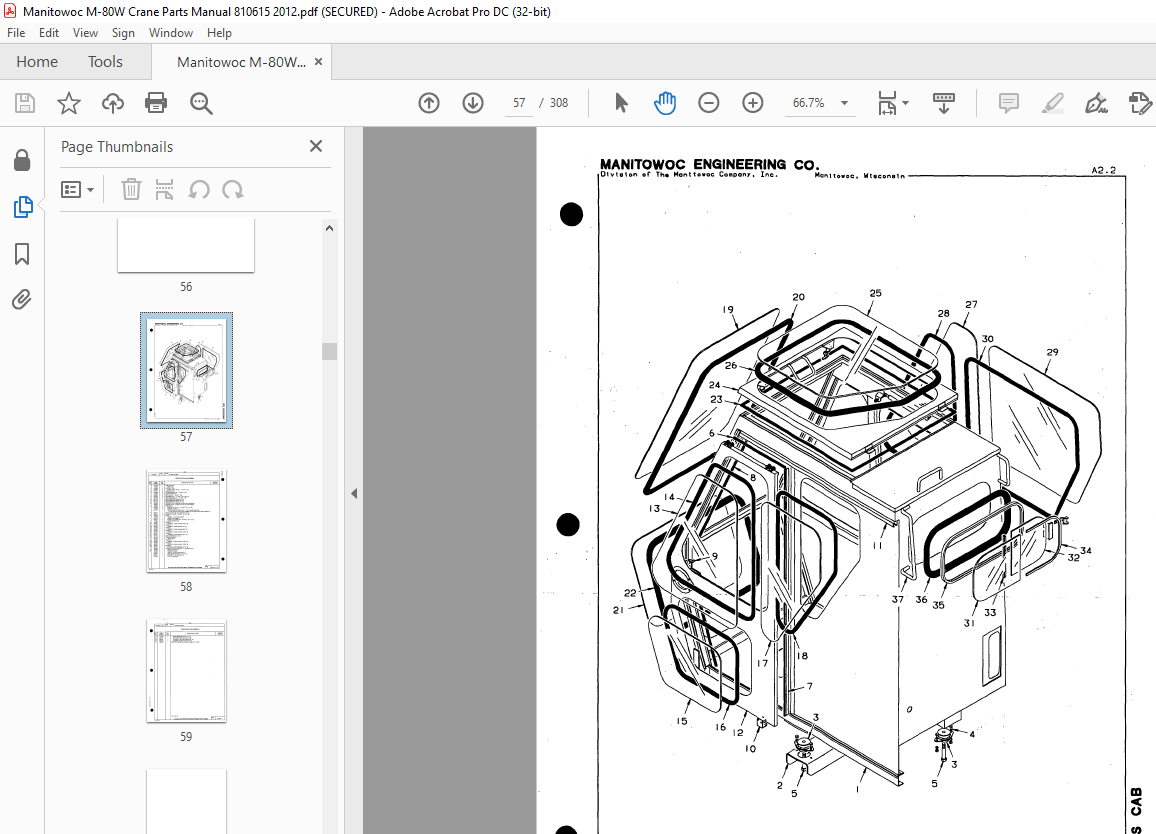Go to previous page arrow
1156x834 pixels.
(x=429, y=103)
